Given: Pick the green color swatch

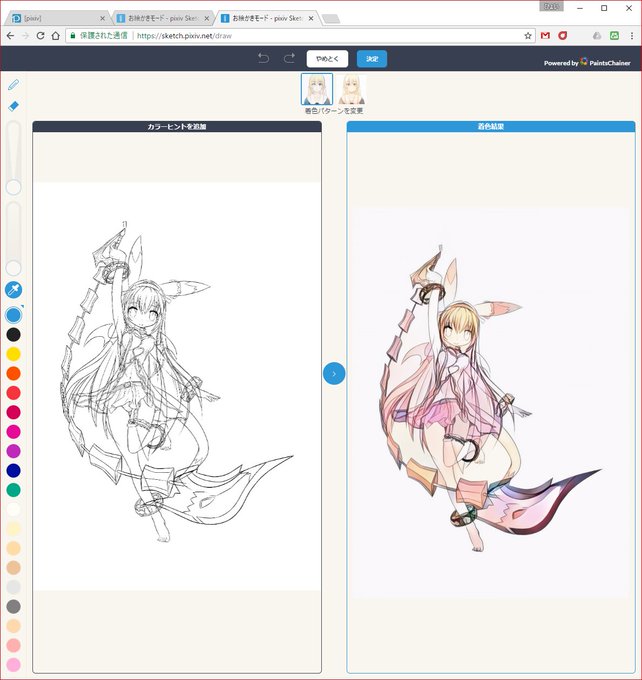Looking at the screenshot, I should tap(13, 490).
